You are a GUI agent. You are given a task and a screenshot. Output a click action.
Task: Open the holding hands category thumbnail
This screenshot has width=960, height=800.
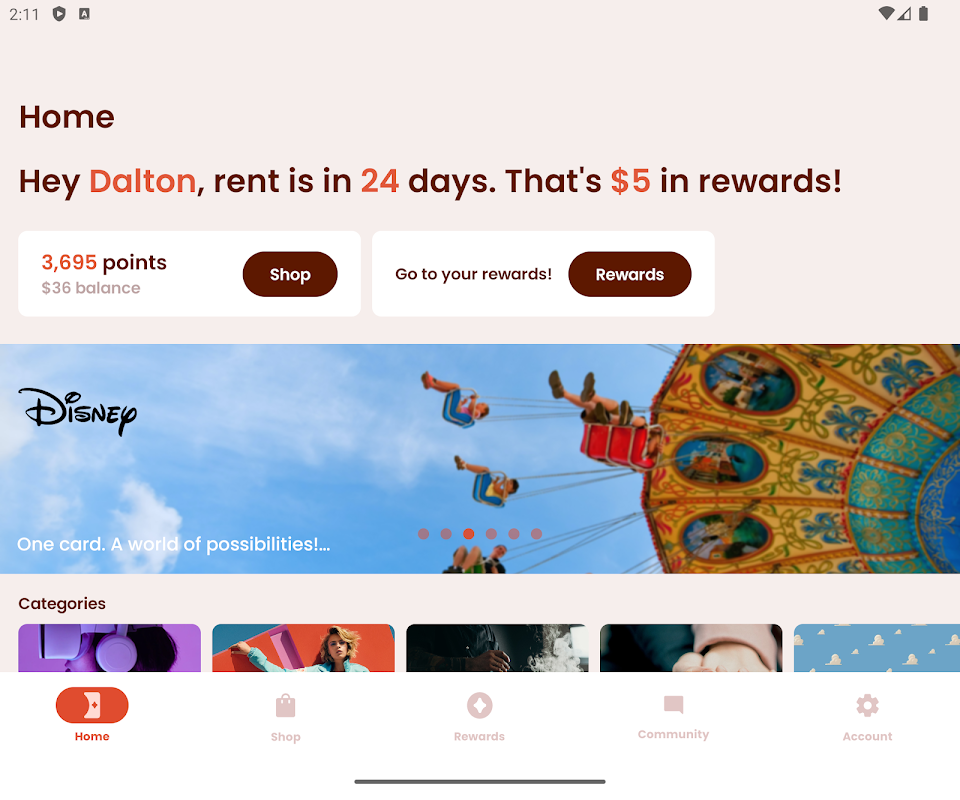691,648
